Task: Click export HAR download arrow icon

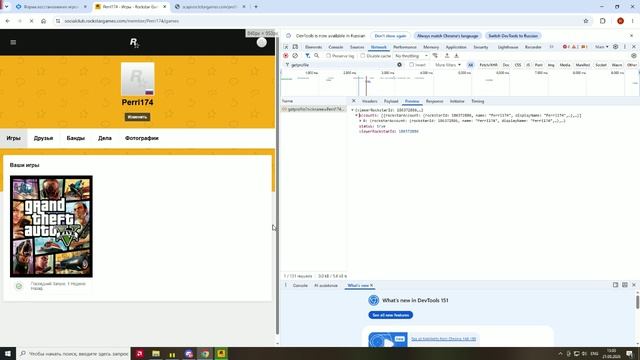Action: tap(456, 56)
